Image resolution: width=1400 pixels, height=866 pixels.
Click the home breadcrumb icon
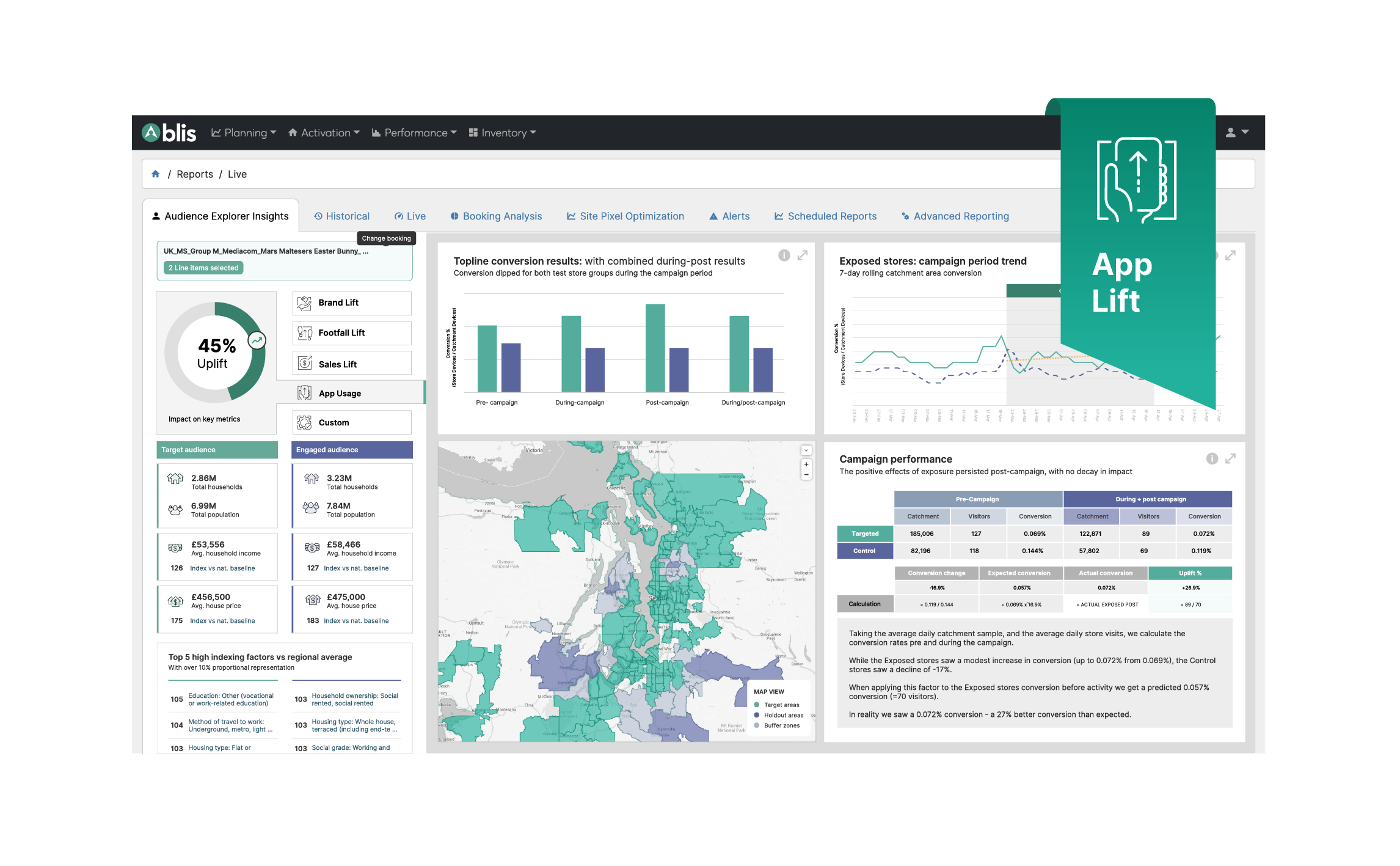tap(156, 174)
